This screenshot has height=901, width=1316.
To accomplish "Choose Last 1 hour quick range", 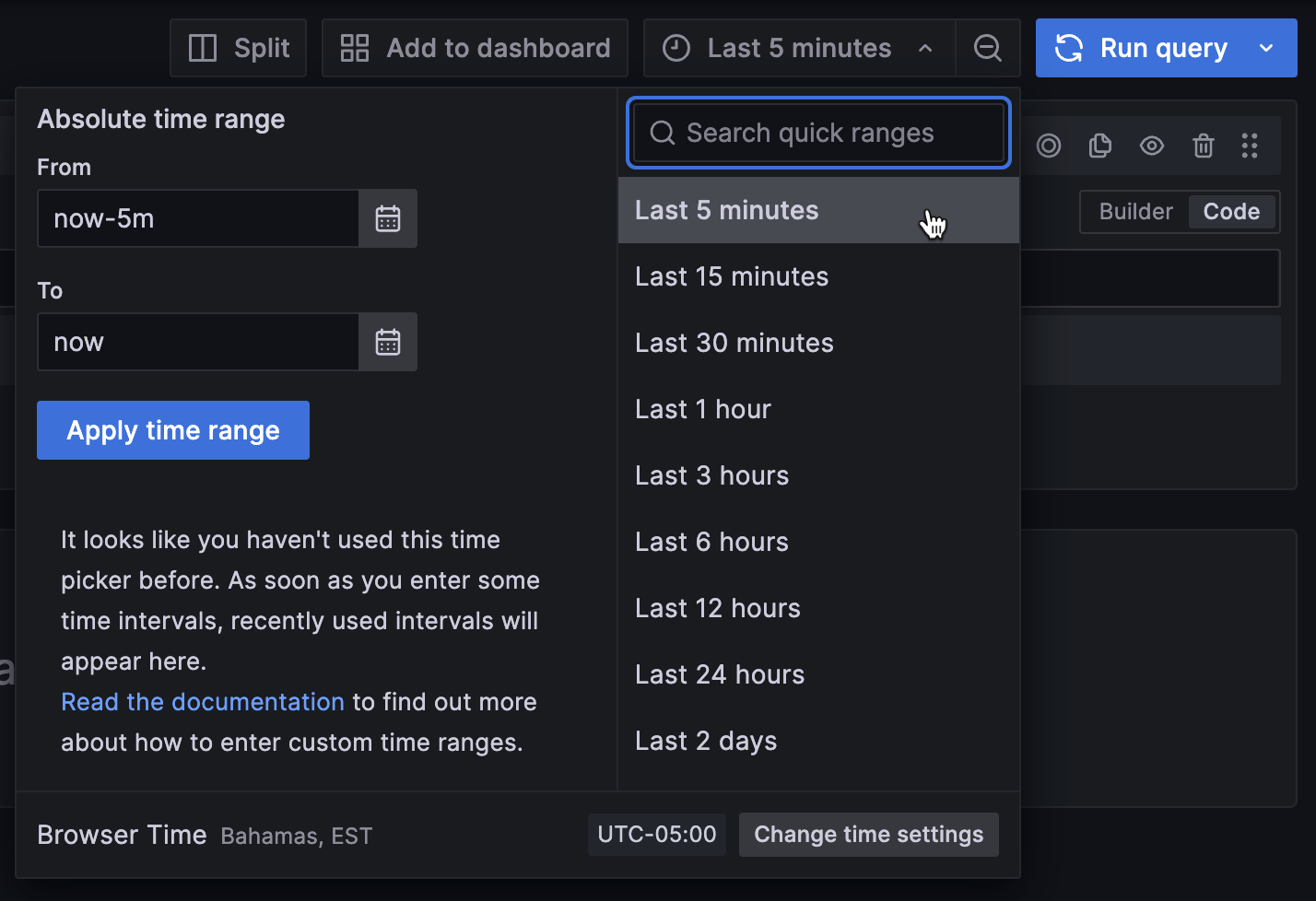I will (x=703, y=409).
